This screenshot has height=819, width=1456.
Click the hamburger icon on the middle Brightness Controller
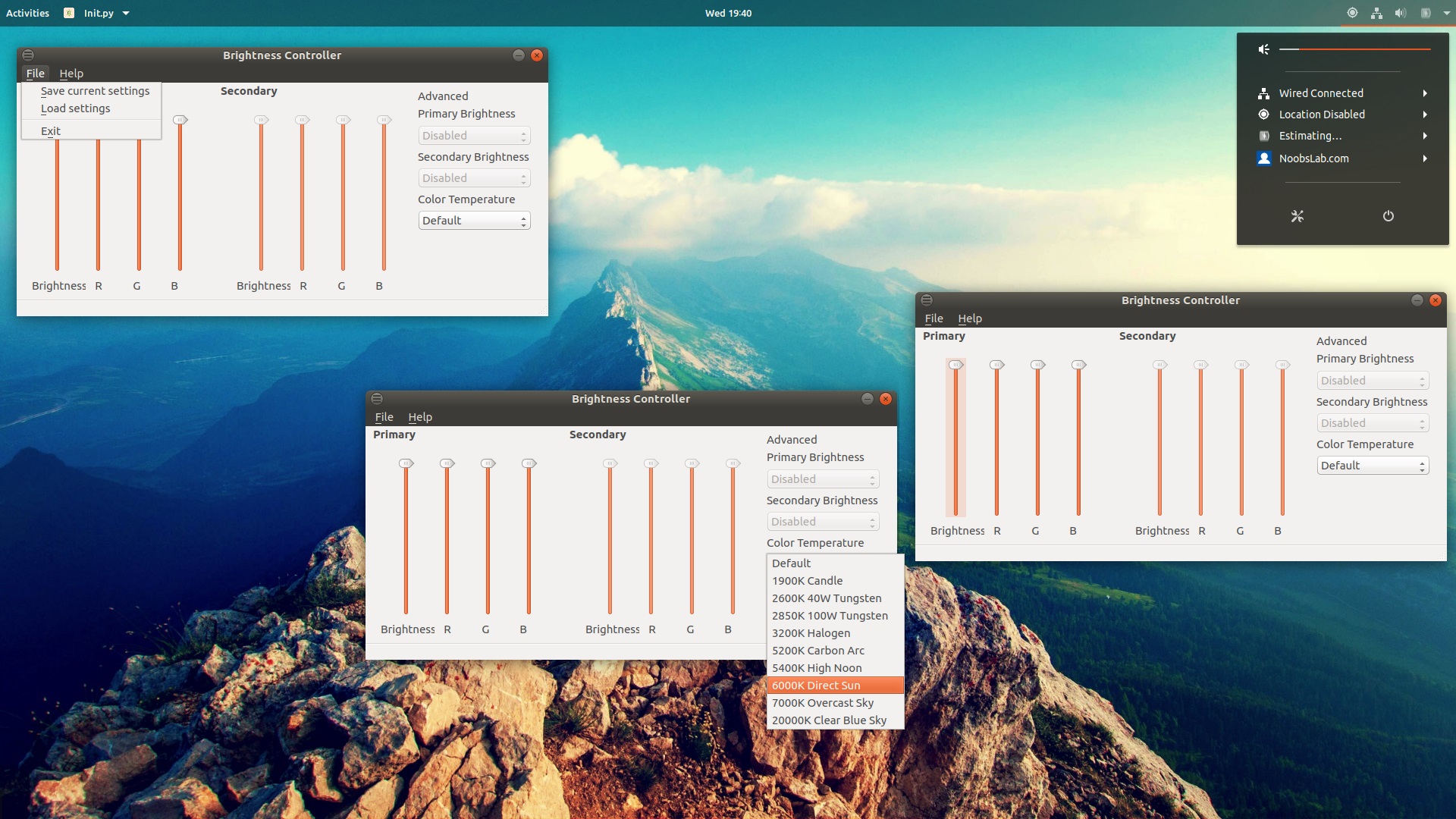[x=378, y=398]
